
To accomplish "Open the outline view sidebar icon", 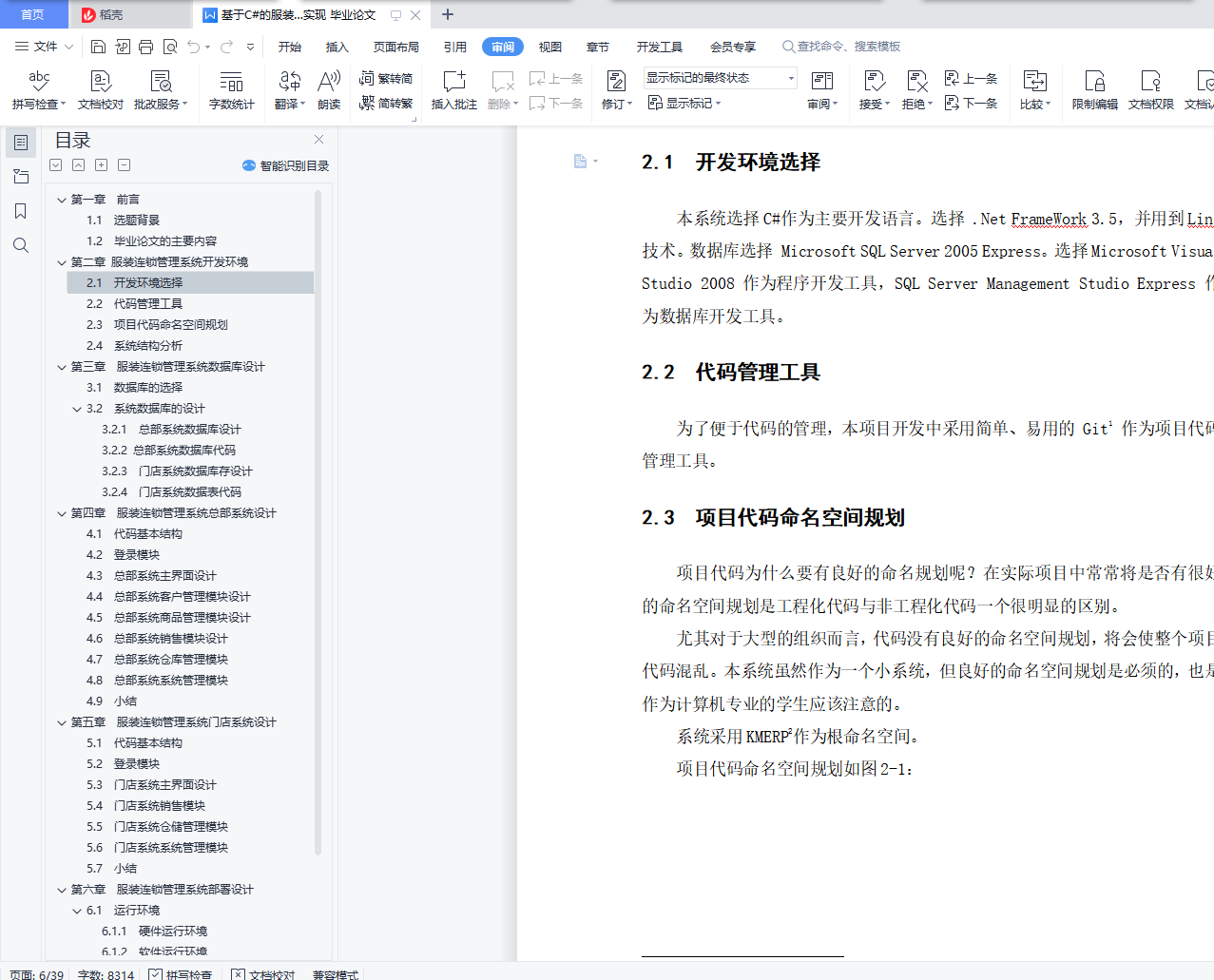I will click(21, 143).
